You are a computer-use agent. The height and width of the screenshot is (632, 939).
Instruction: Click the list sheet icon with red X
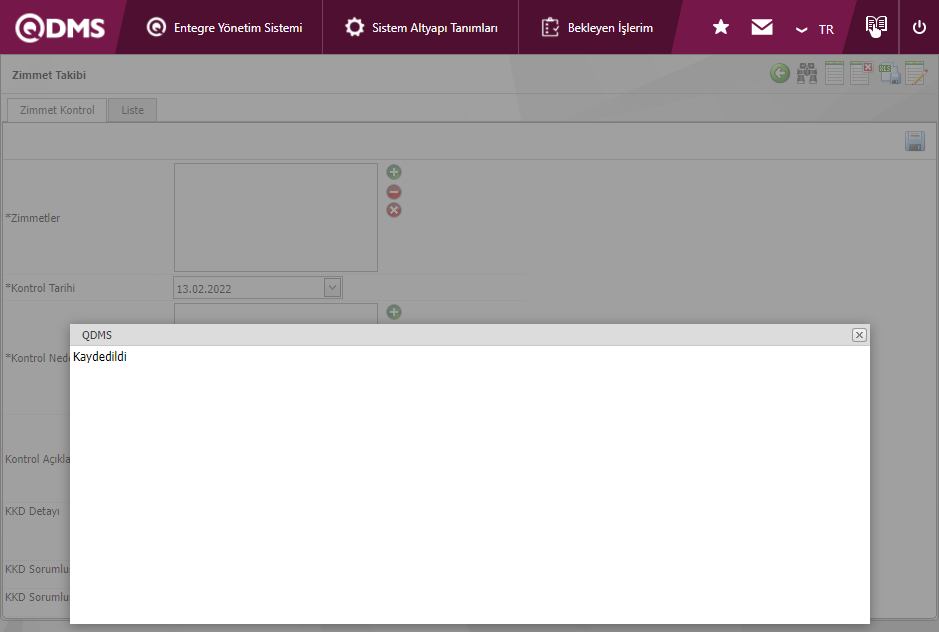tap(861, 73)
